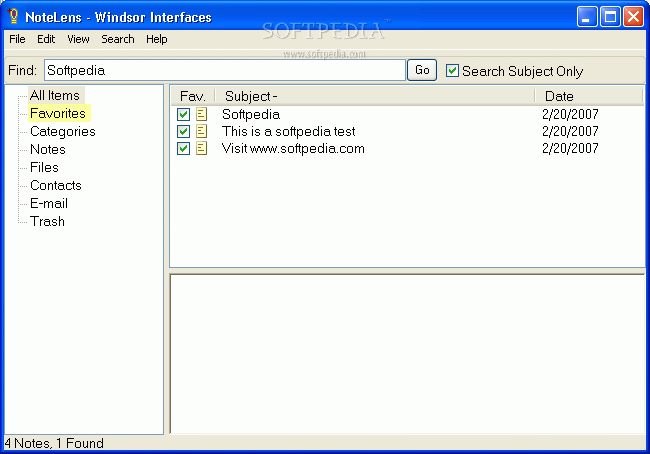Uncheck favorite box for Softpedia note
Screen dimensions: 650x454
pyautogui.click(x=183, y=114)
